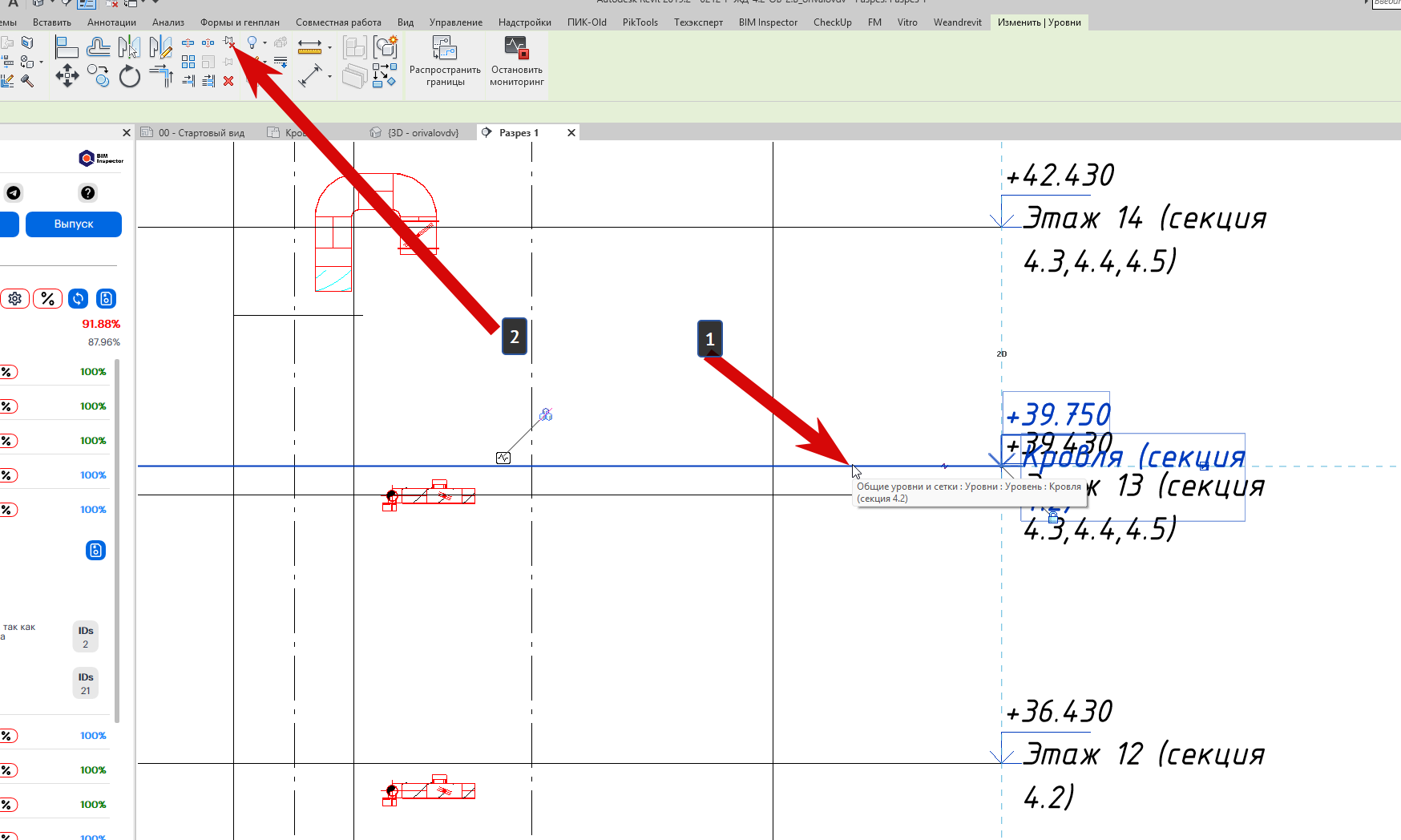
Task: Choose the Split with Gap tool
Action: point(208,42)
